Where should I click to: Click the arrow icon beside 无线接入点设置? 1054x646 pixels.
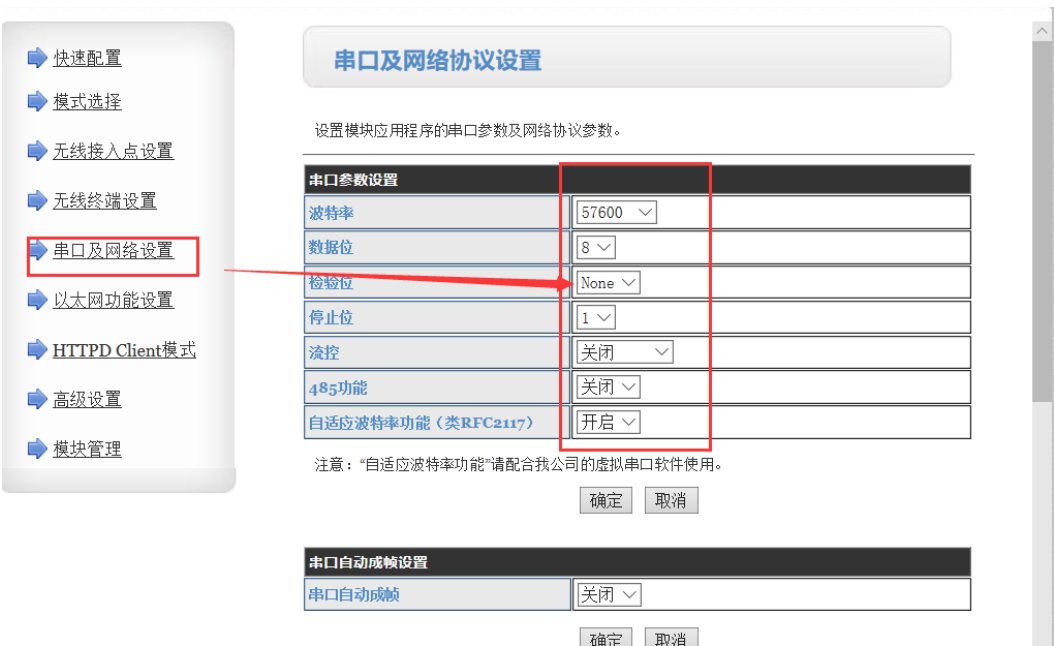tap(37, 151)
